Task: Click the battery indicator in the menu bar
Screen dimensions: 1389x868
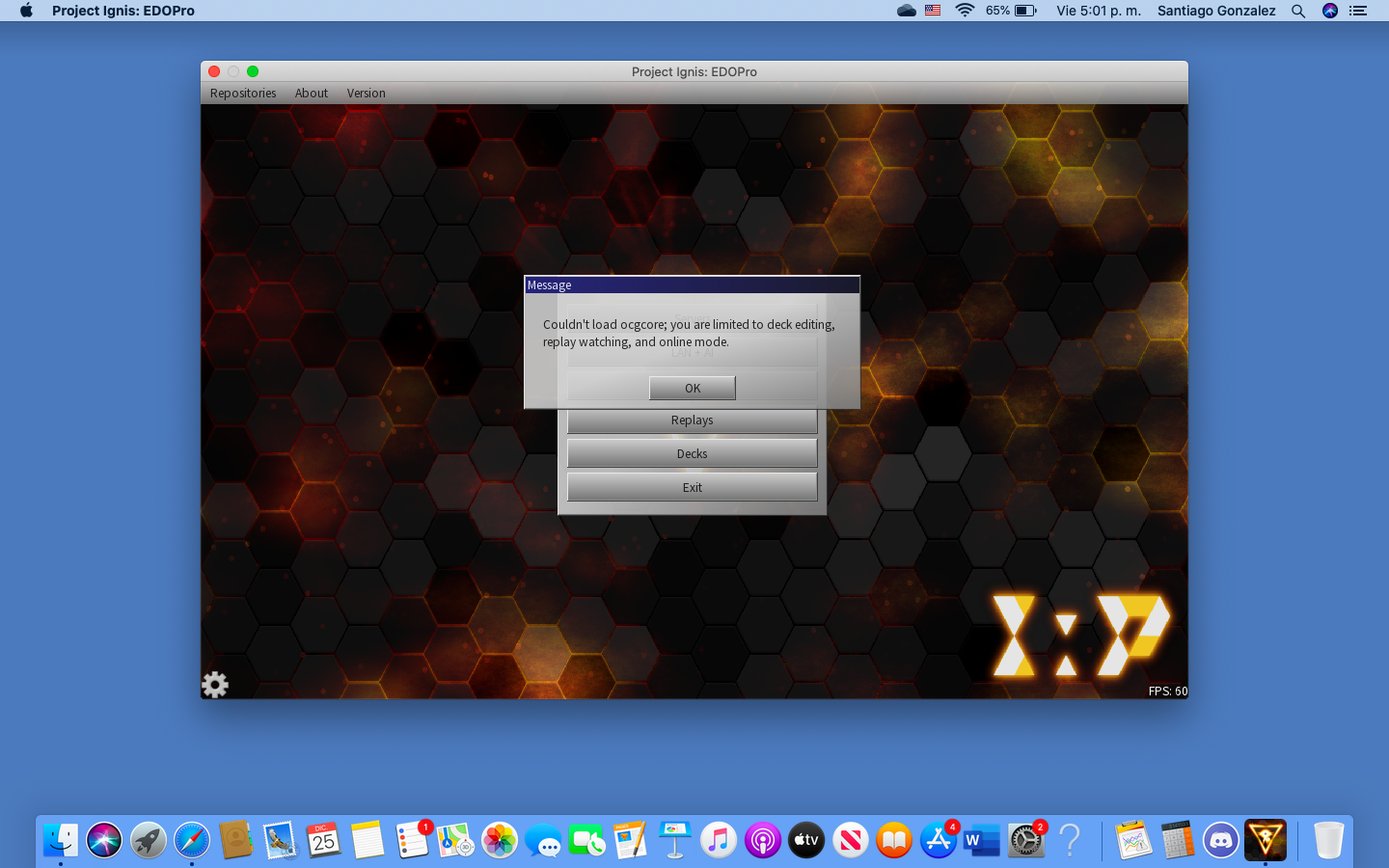Action: click(x=1020, y=11)
